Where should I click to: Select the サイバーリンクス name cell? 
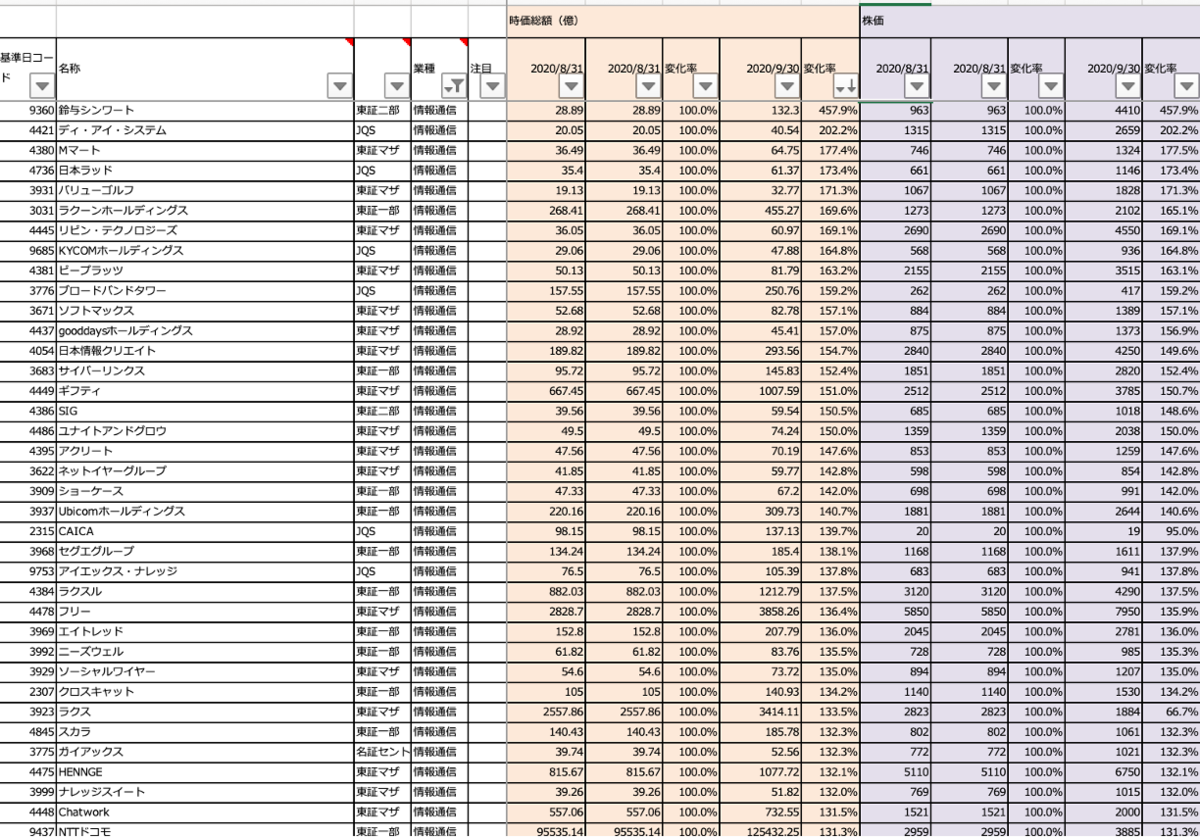point(205,370)
